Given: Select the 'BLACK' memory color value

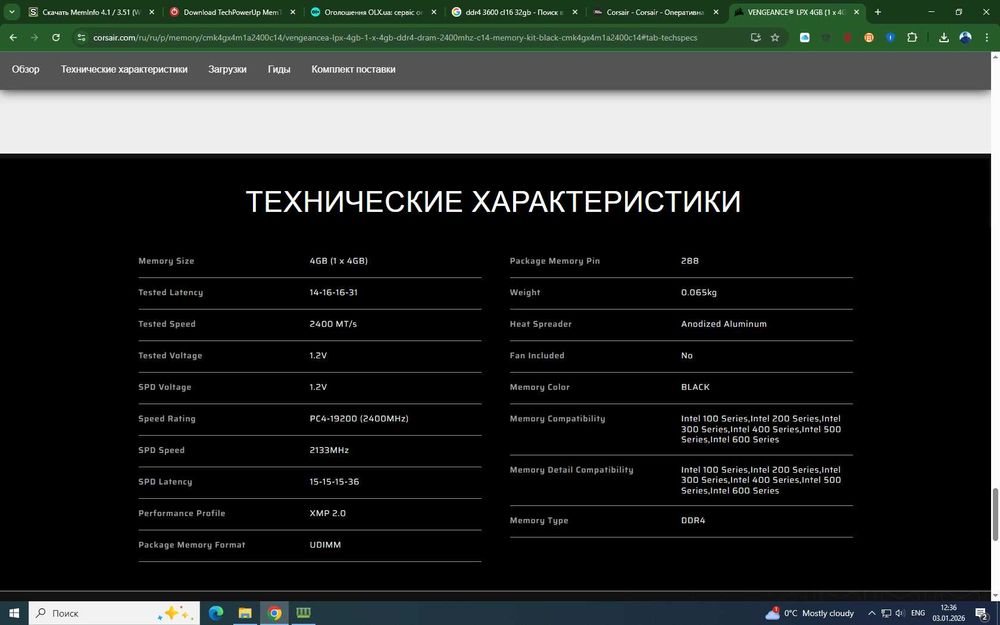Looking at the screenshot, I should pos(695,387).
